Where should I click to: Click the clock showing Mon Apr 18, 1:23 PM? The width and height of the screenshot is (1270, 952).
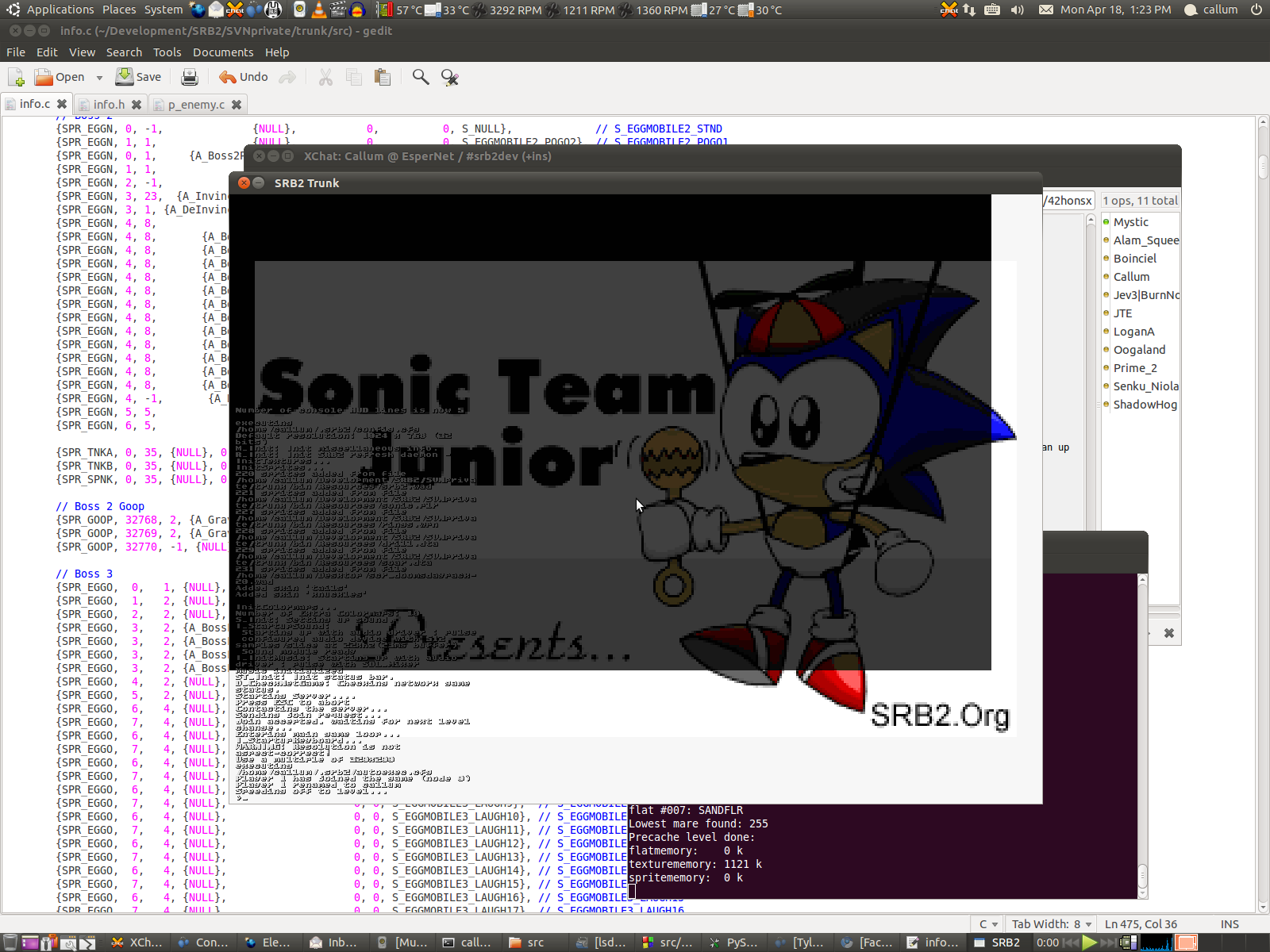(x=1115, y=10)
